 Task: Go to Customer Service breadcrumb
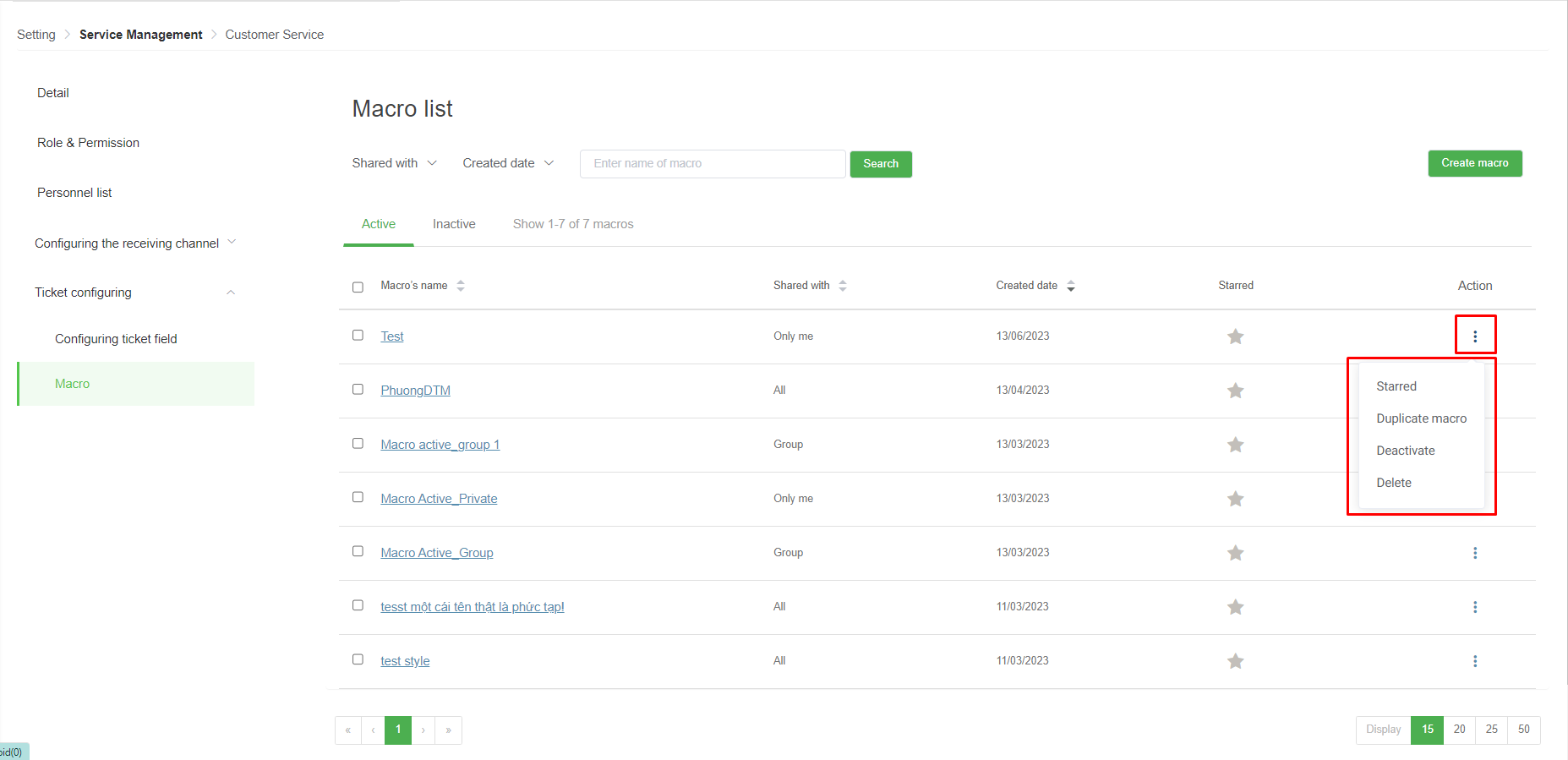click(275, 35)
